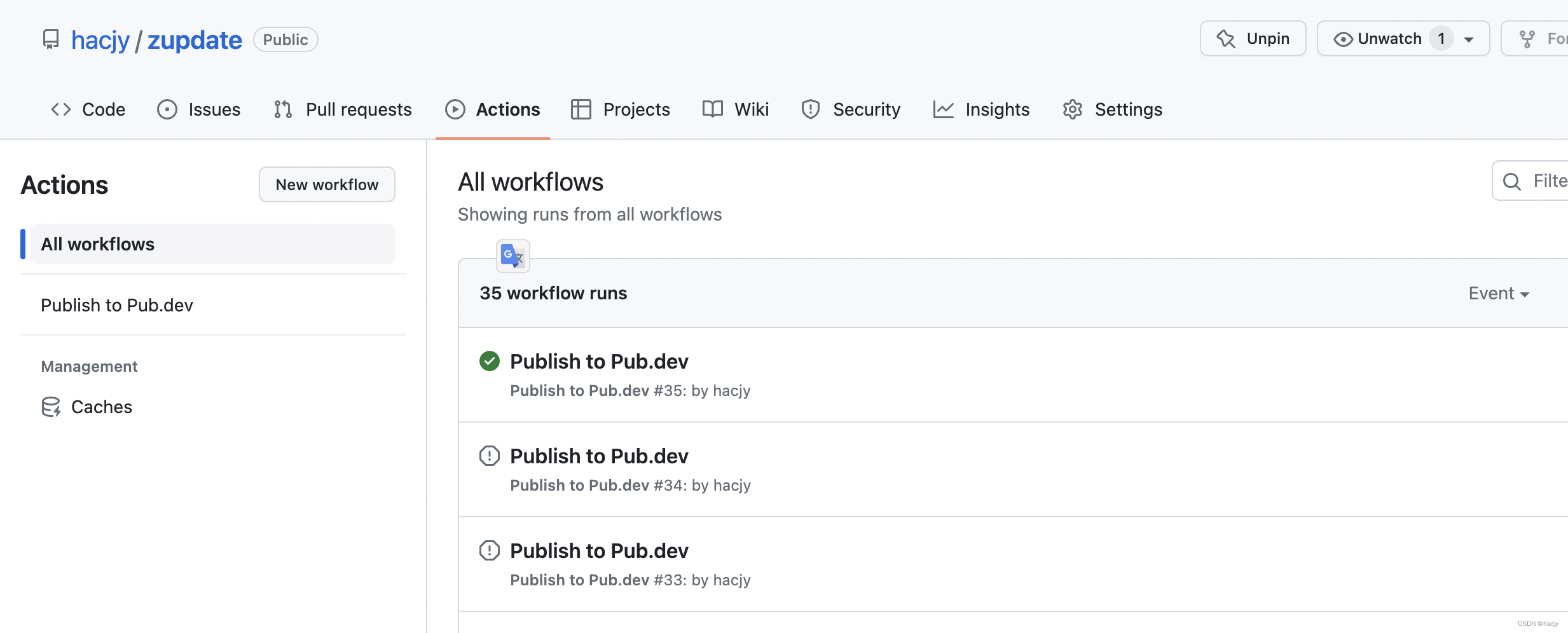Click the status alert icon for run #34
This screenshot has width=1568, height=633.
click(490, 456)
